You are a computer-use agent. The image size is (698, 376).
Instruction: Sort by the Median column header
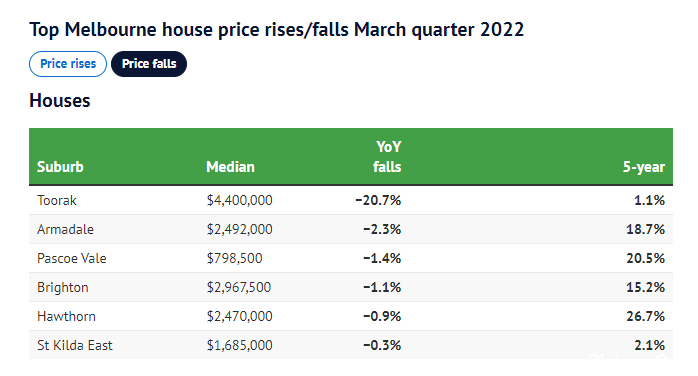click(230, 167)
